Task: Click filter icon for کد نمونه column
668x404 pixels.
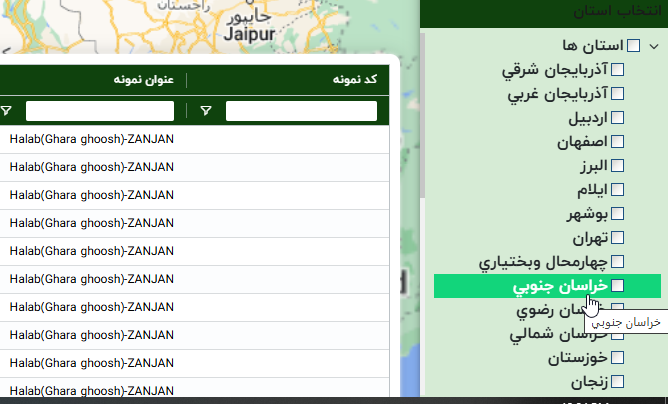Action: pos(206,111)
